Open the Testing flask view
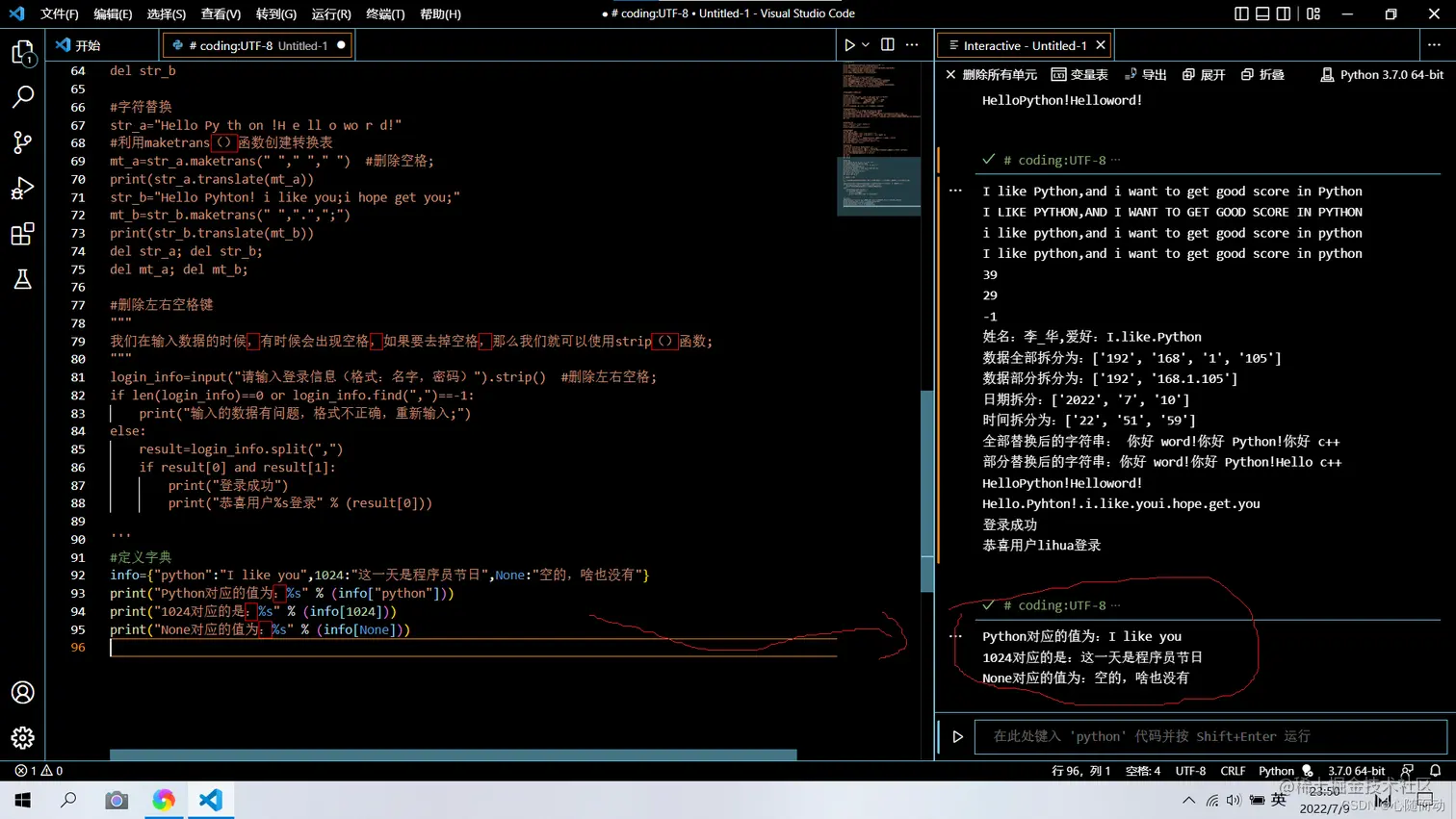Image resolution: width=1456 pixels, height=819 pixels. (22, 279)
